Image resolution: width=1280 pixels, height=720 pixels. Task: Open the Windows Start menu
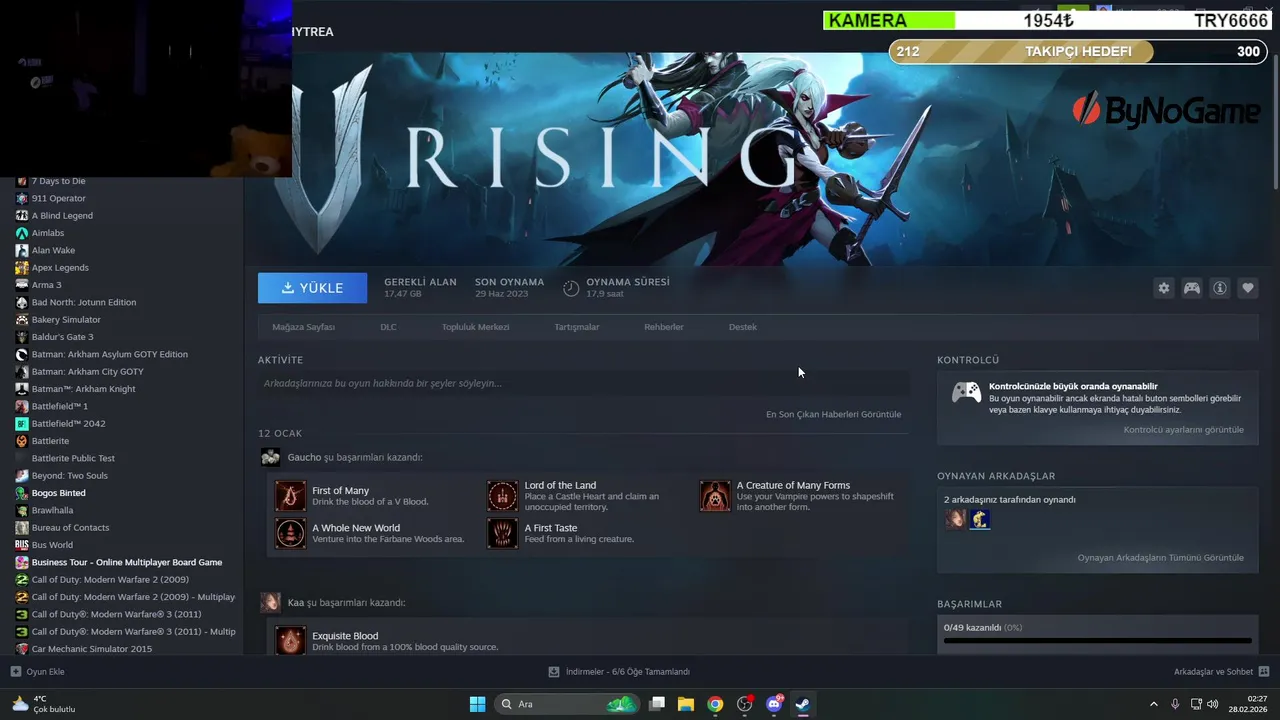point(477,704)
